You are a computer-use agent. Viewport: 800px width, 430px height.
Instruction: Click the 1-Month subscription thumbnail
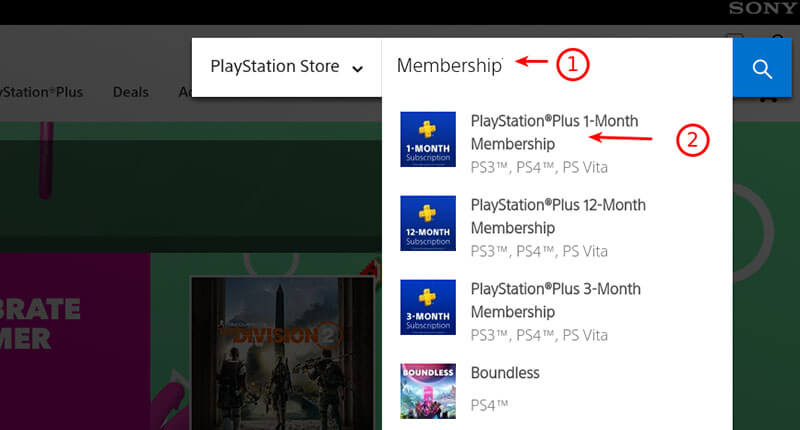pos(428,139)
